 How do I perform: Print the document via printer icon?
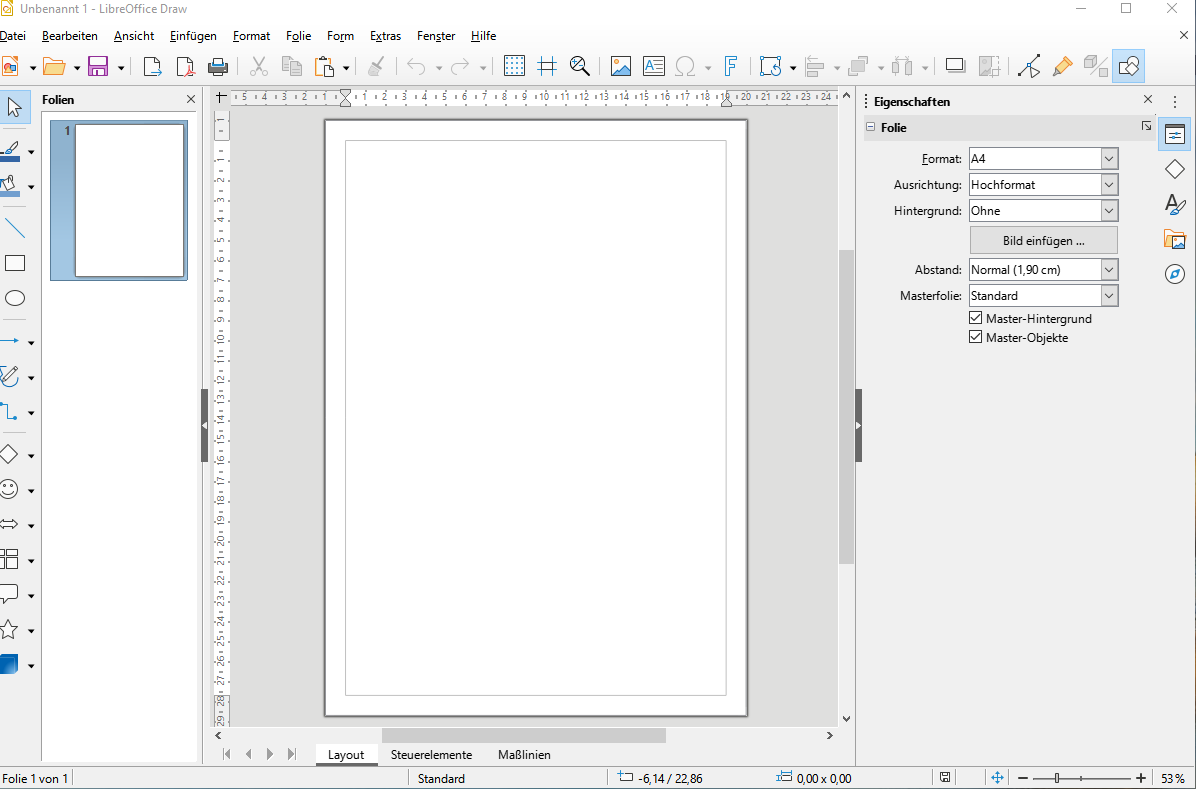tap(218, 66)
